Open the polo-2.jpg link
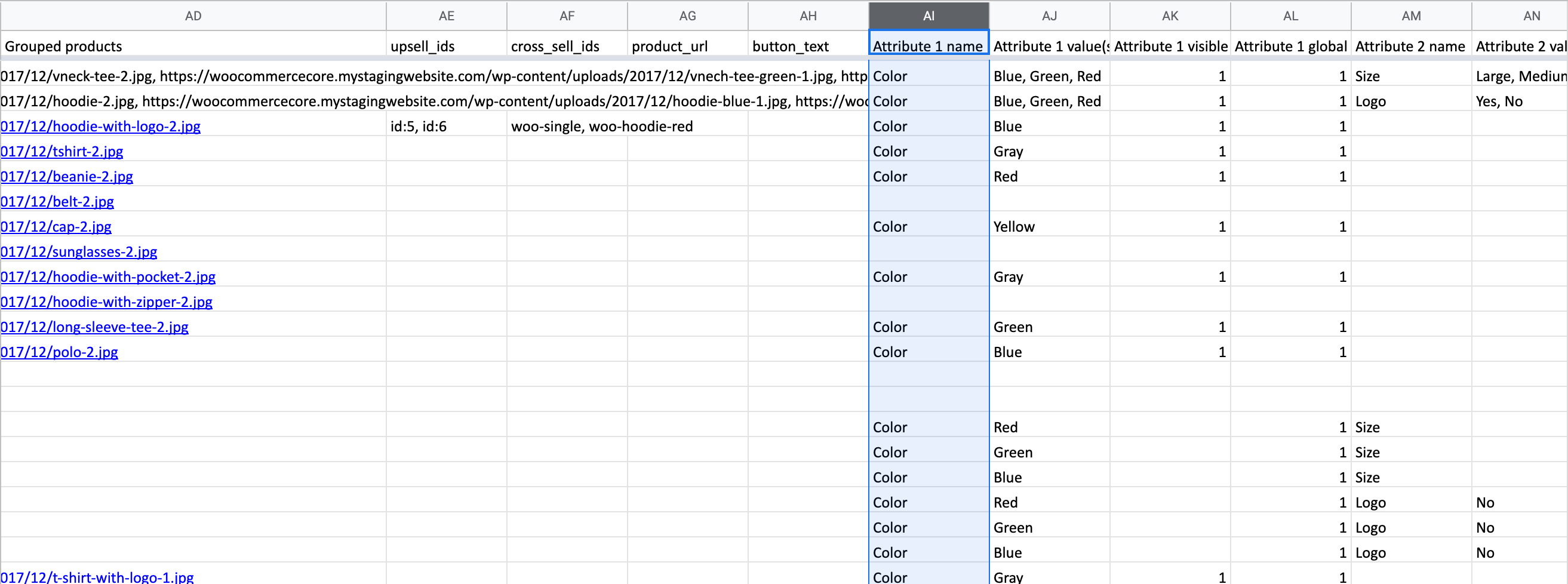Viewport: 1568px width, 584px height. [60, 352]
